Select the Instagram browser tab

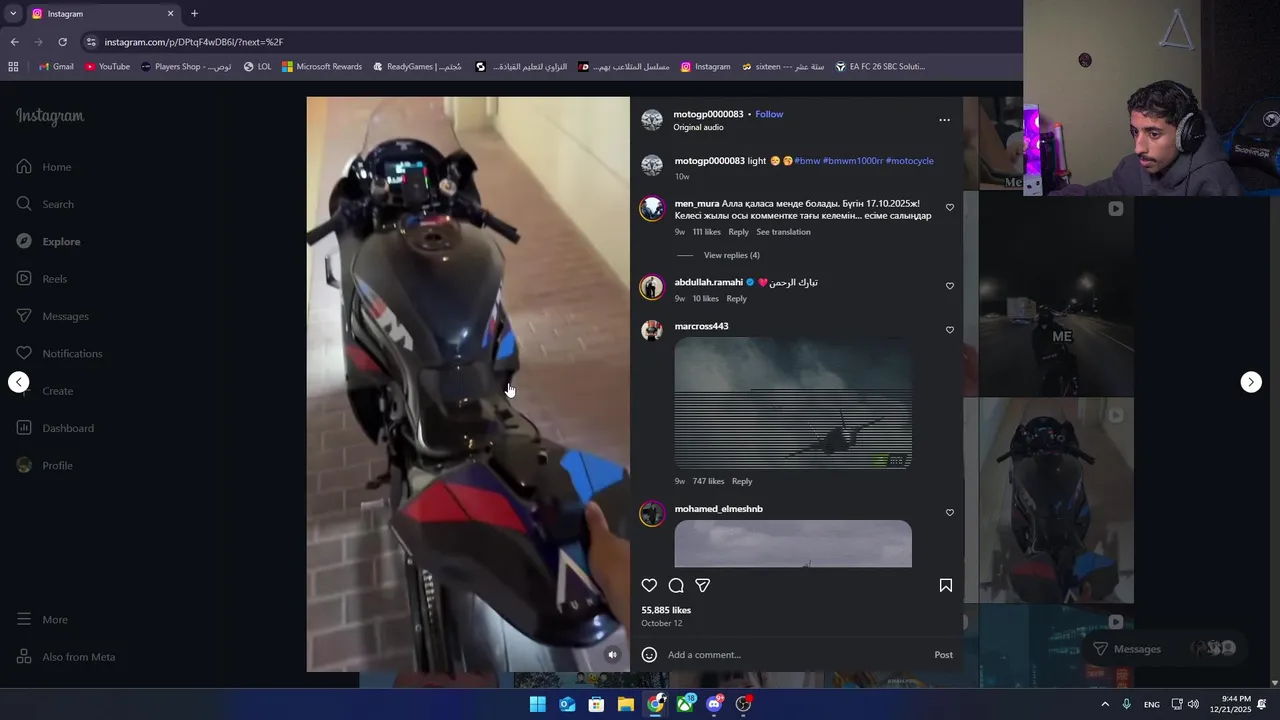pyautogui.click(x=102, y=14)
